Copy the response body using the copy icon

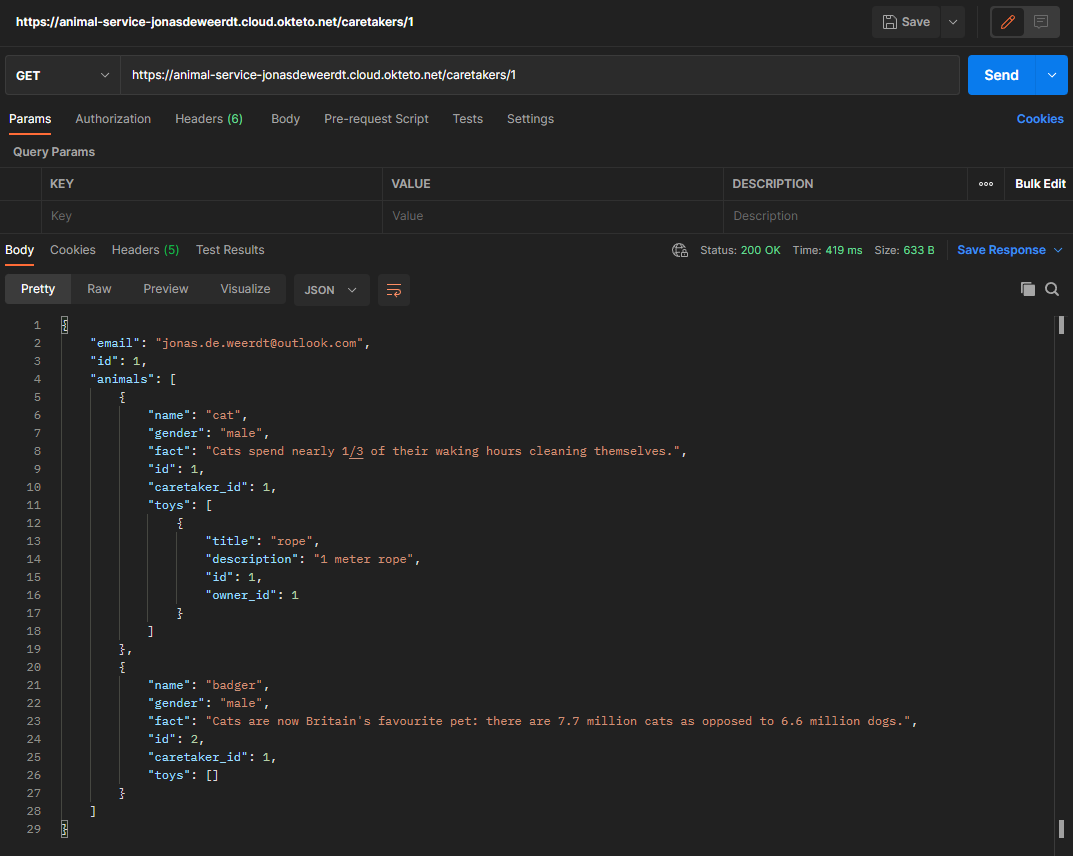[x=1028, y=289]
